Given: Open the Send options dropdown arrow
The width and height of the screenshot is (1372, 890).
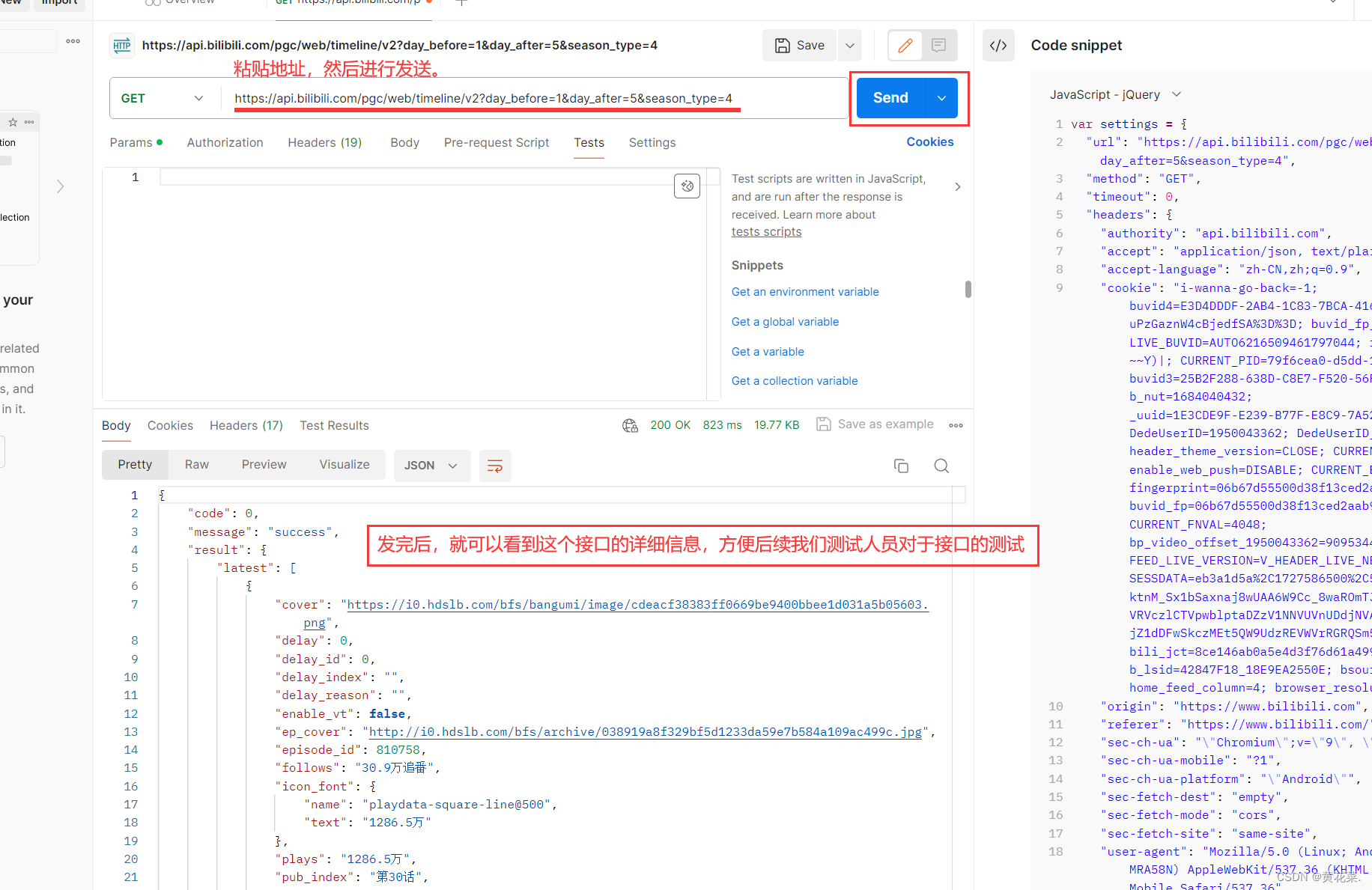Looking at the screenshot, I should pyautogui.click(x=942, y=98).
